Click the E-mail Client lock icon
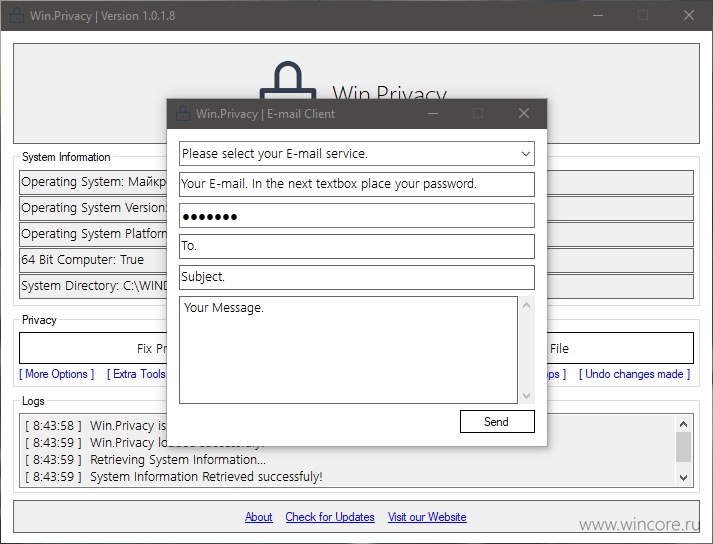This screenshot has height=544, width=713. point(183,113)
